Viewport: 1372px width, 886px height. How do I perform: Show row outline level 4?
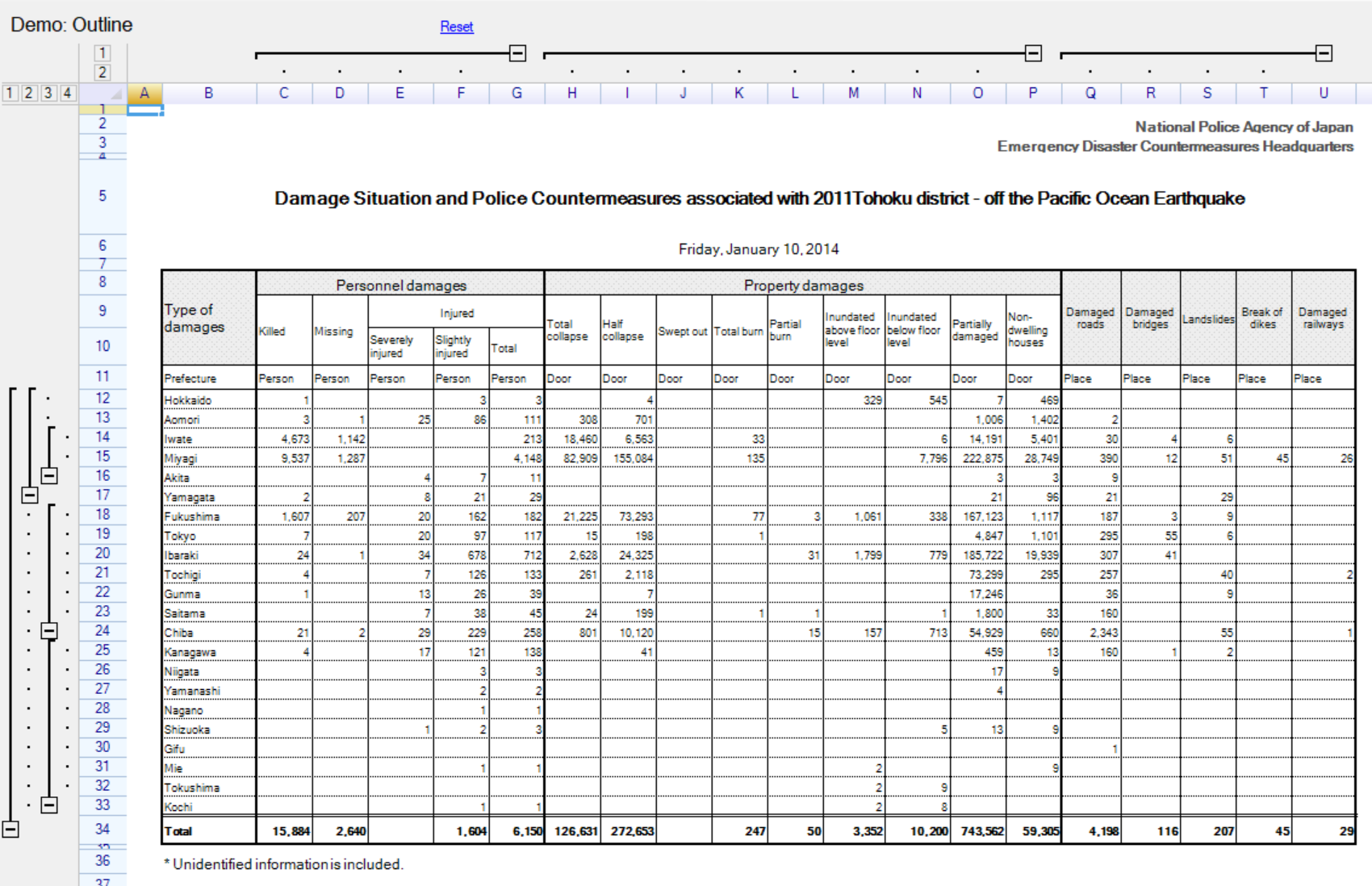pos(68,93)
